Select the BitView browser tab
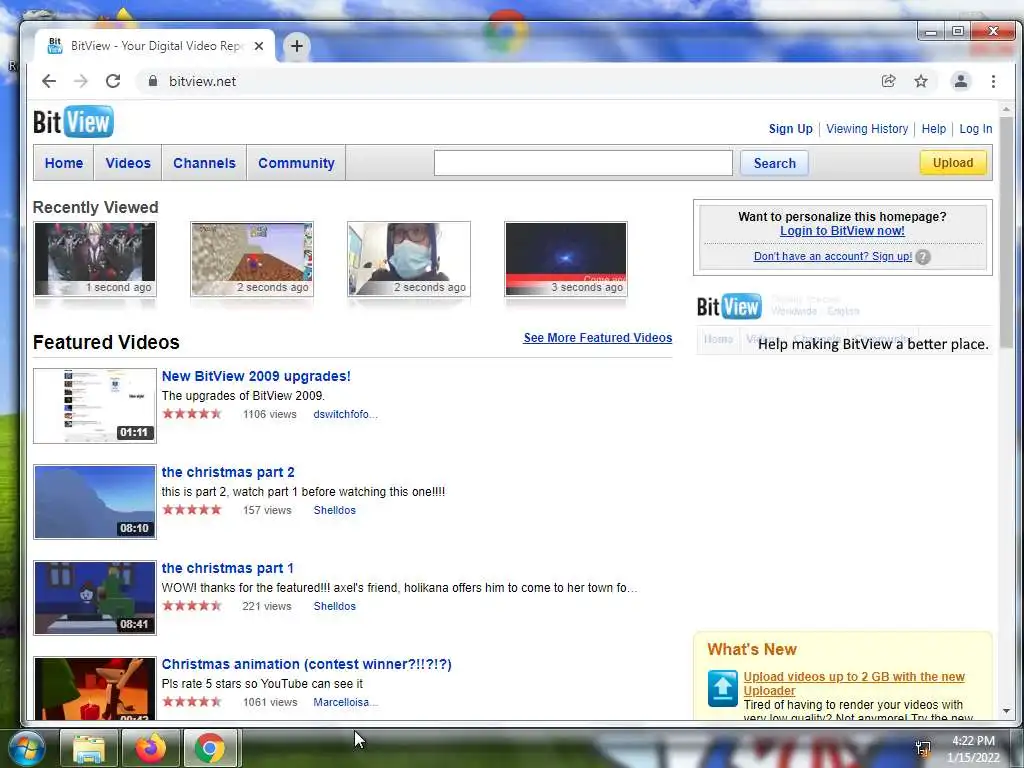1024x768 pixels. [155, 46]
